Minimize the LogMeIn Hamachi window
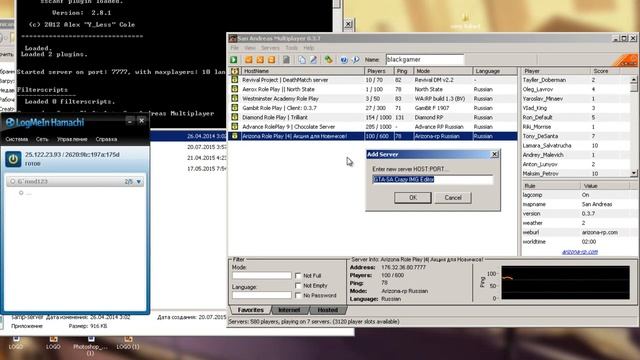 (129, 121)
